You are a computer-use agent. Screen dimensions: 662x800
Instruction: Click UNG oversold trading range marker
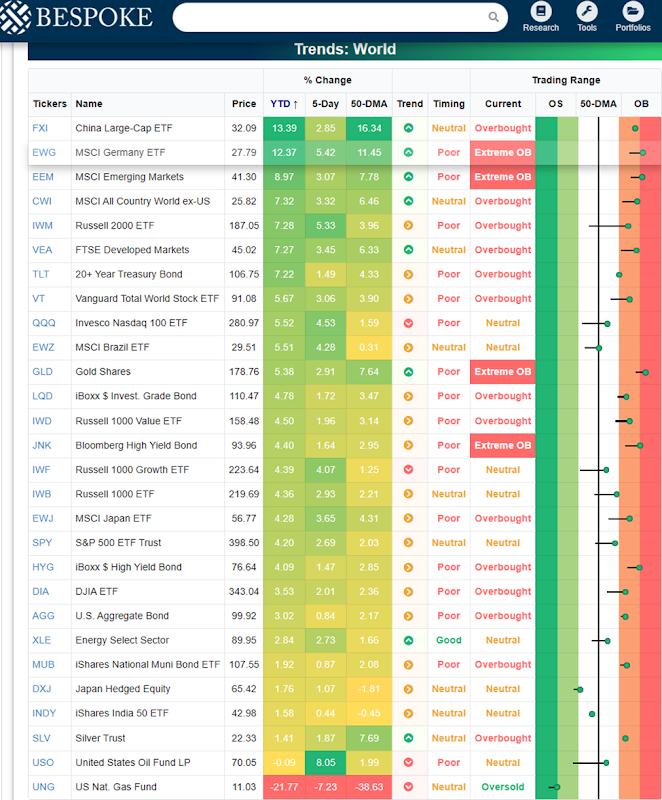(557, 787)
